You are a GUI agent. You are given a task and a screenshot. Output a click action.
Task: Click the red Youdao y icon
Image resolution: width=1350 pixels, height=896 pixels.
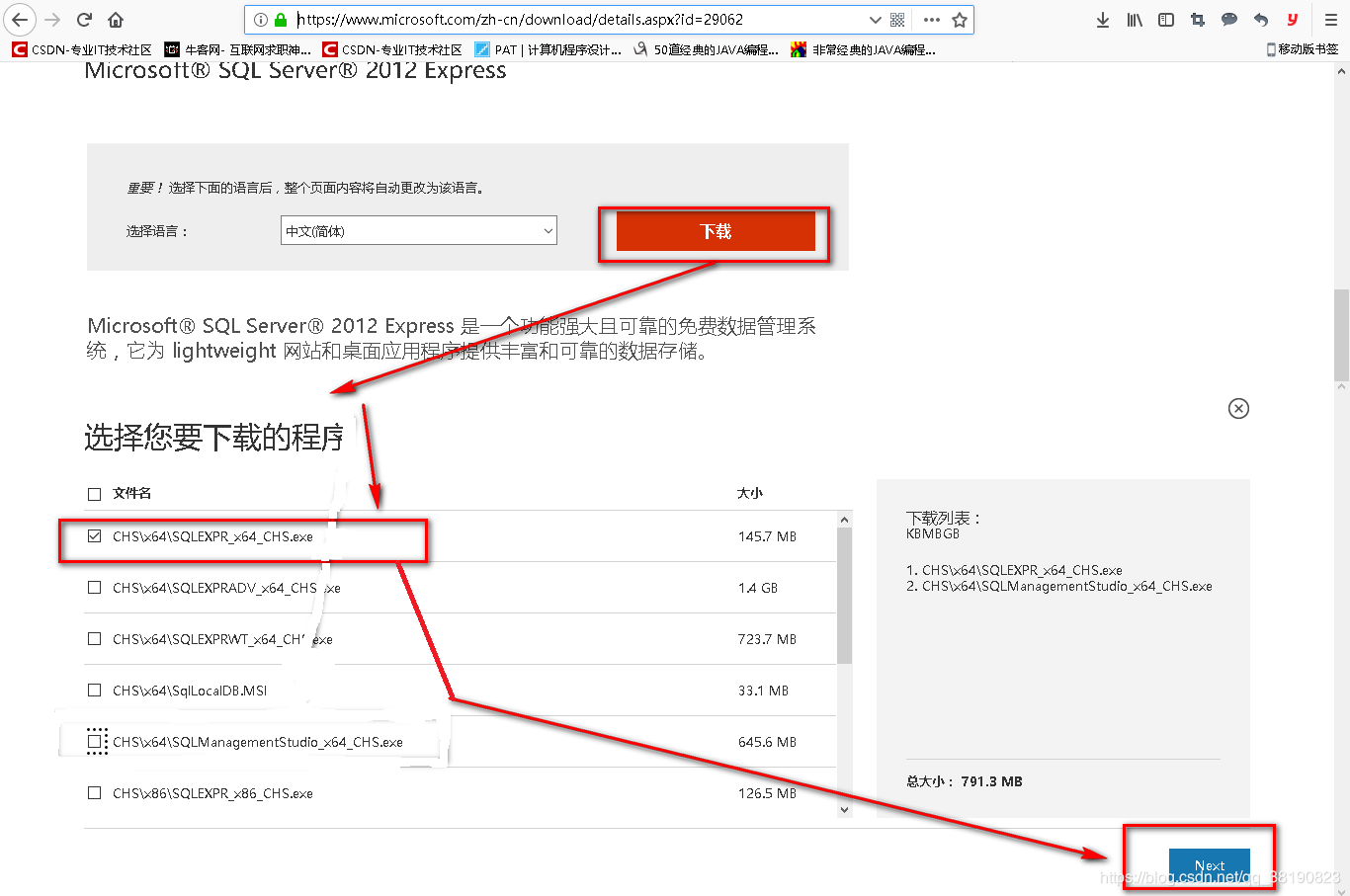[x=1292, y=20]
